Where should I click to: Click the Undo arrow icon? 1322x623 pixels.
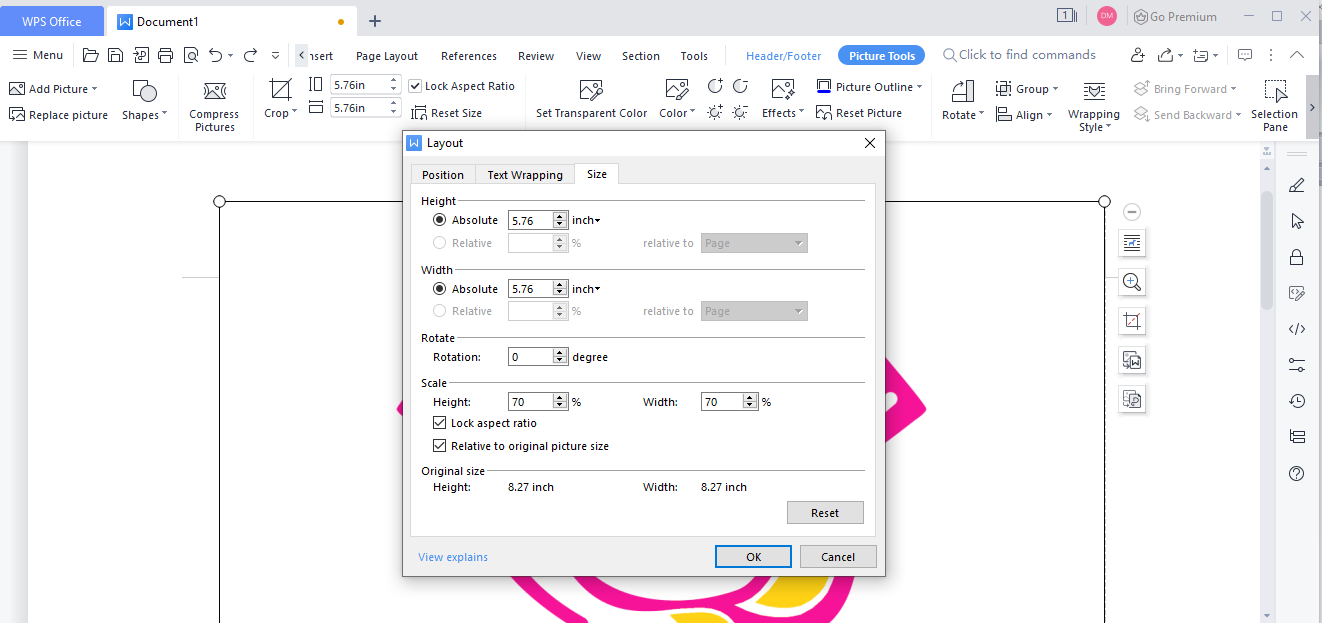(x=215, y=55)
